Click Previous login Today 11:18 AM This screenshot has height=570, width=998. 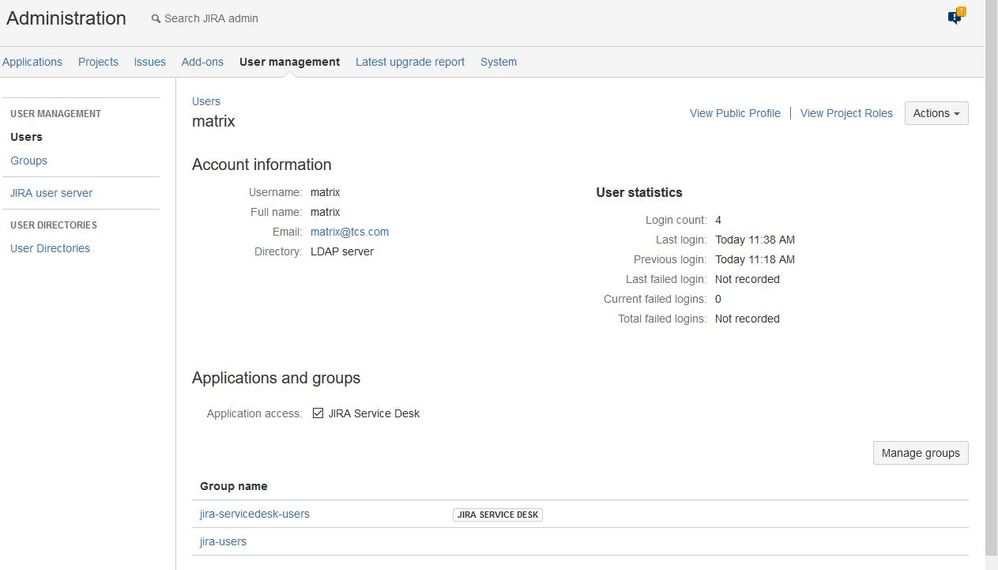(x=754, y=260)
